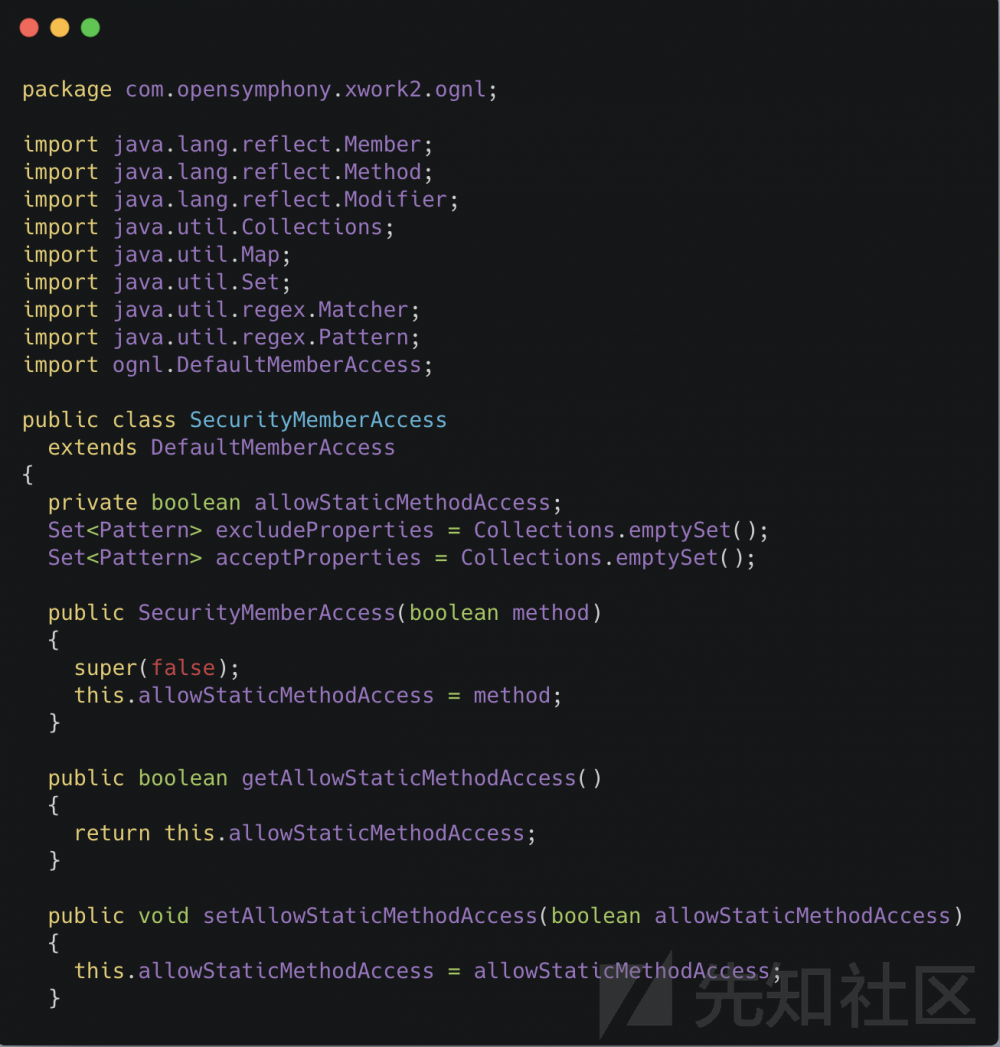The height and width of the screenshot is (1047, 1000).
Task: Click the SecurityMemberAccess constructor signature
Action: 324,612
